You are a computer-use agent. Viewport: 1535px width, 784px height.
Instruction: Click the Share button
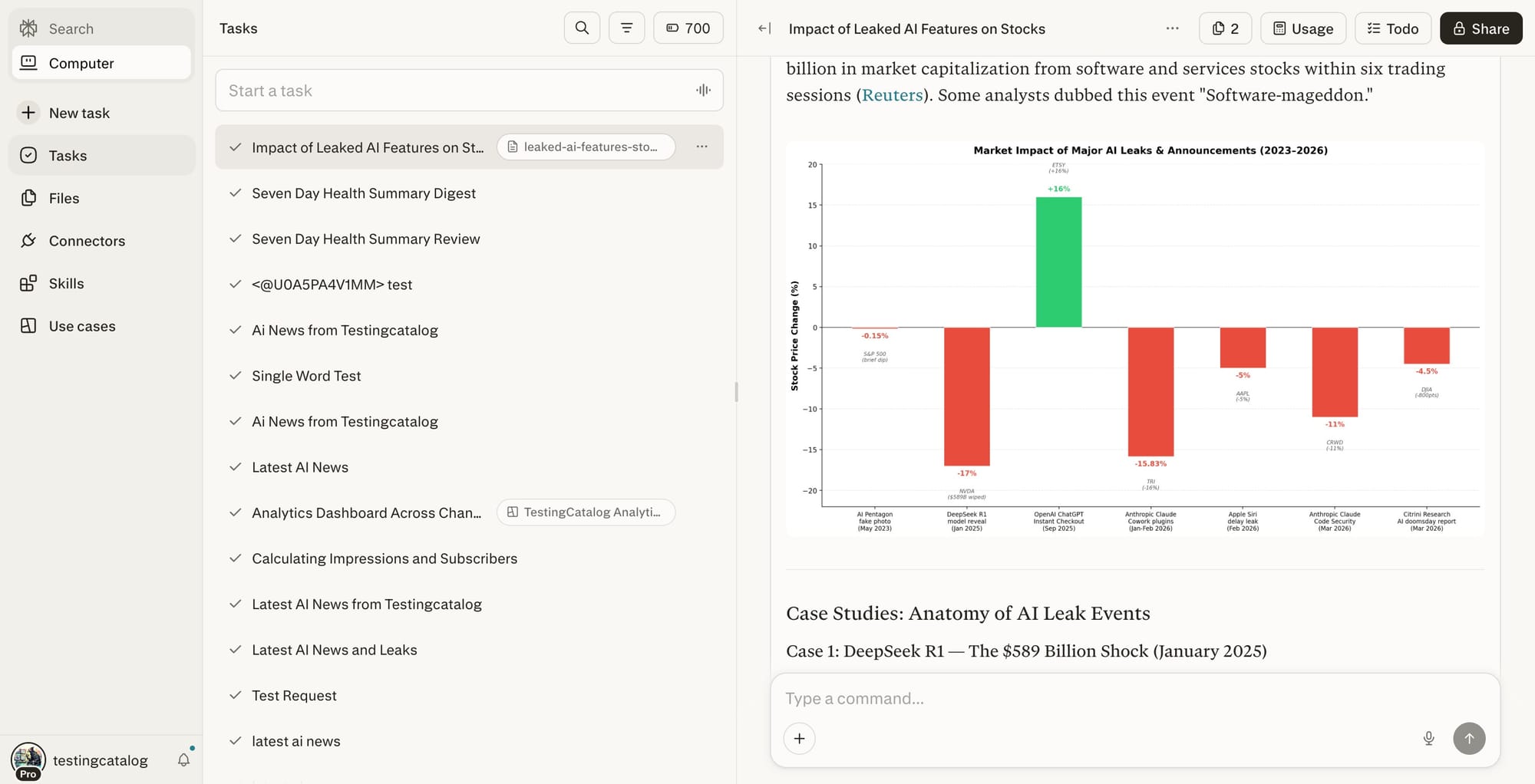point(1481,28)
